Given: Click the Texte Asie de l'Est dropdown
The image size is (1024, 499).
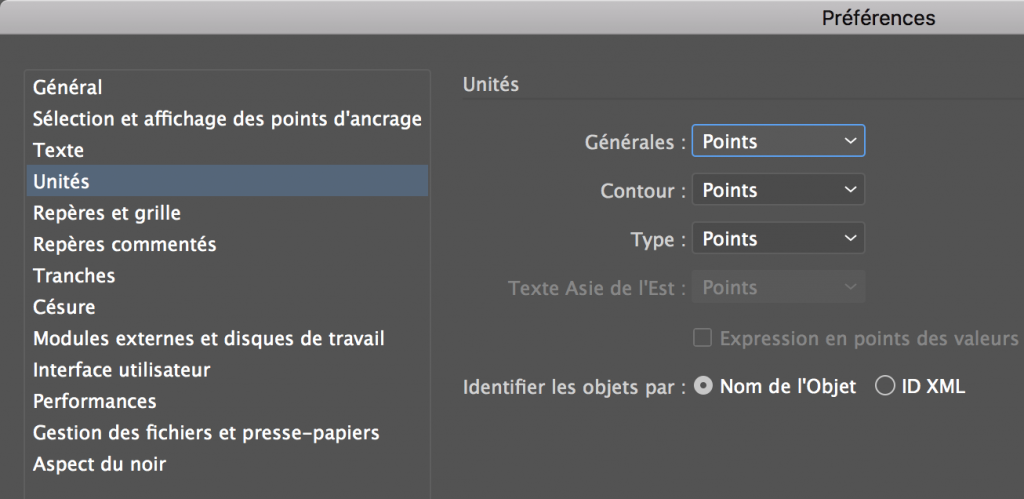Looking at the screenshot, I should (x=778, y=288).
